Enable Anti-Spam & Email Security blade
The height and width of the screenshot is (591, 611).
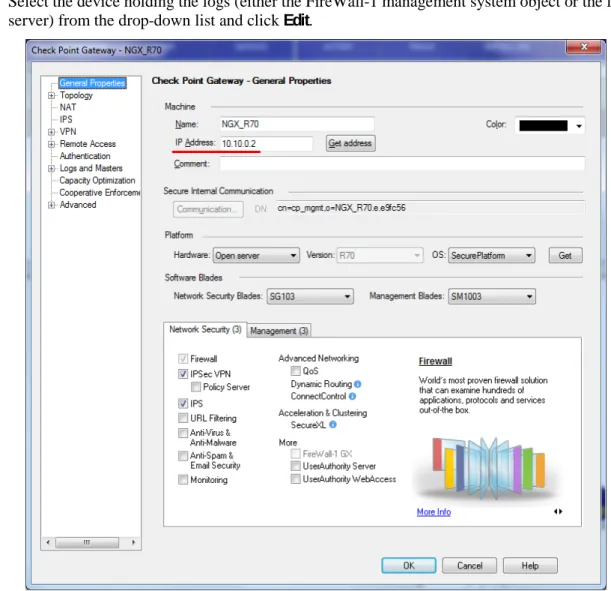183,455
